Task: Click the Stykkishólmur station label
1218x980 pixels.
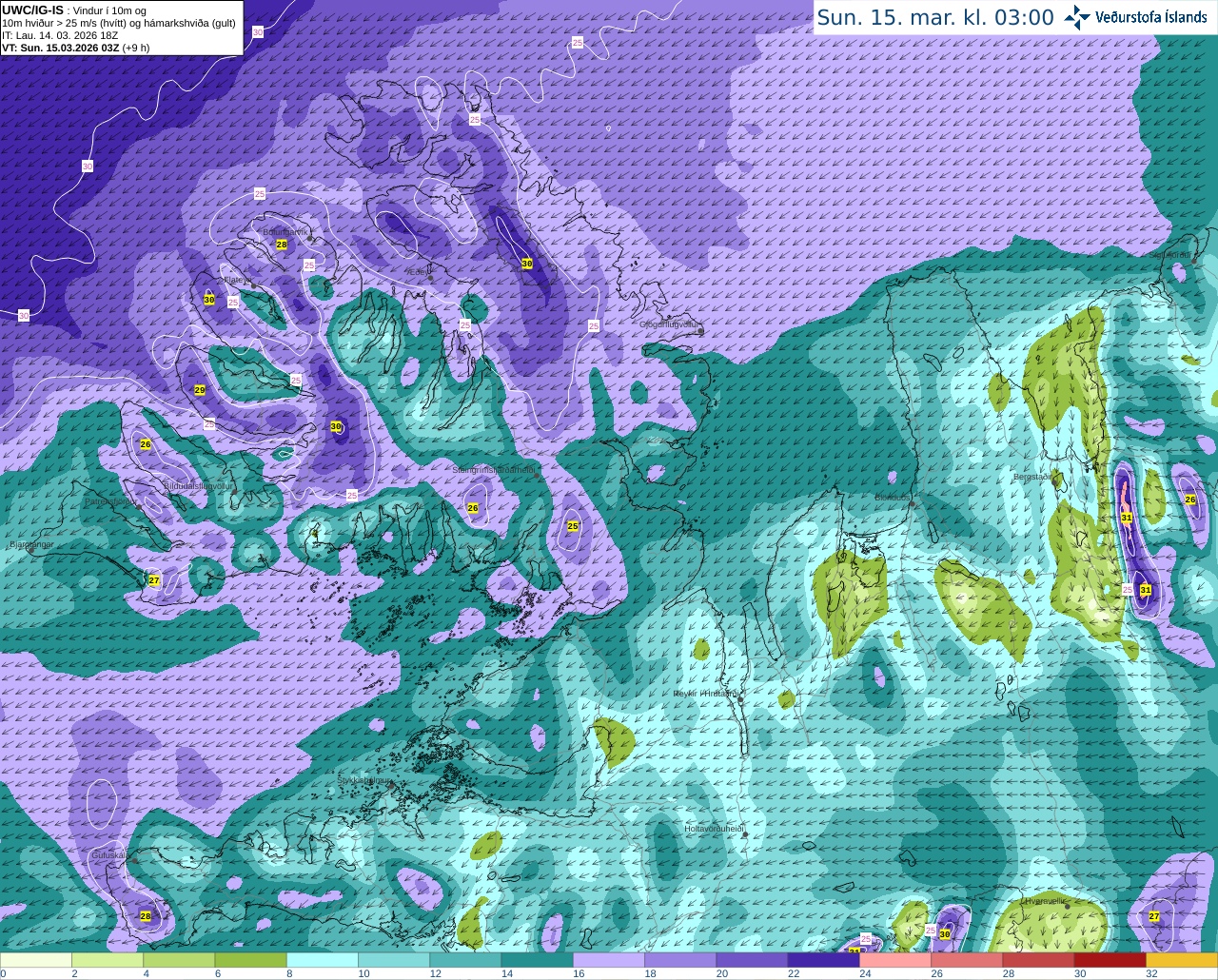Action: coord(364,780)
